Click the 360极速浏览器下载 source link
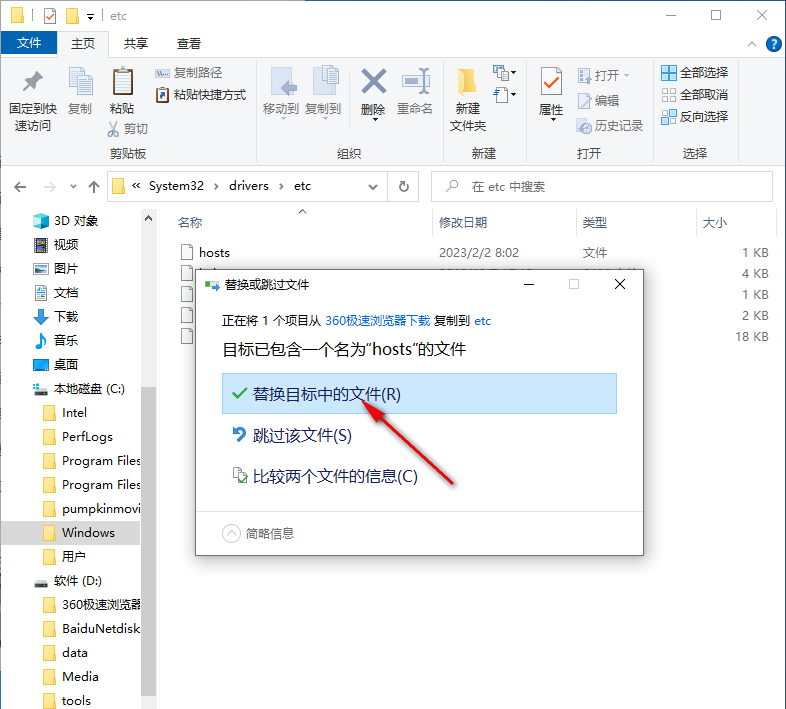The height and width of the screenshot is (709, 786). tap(377, 321)
